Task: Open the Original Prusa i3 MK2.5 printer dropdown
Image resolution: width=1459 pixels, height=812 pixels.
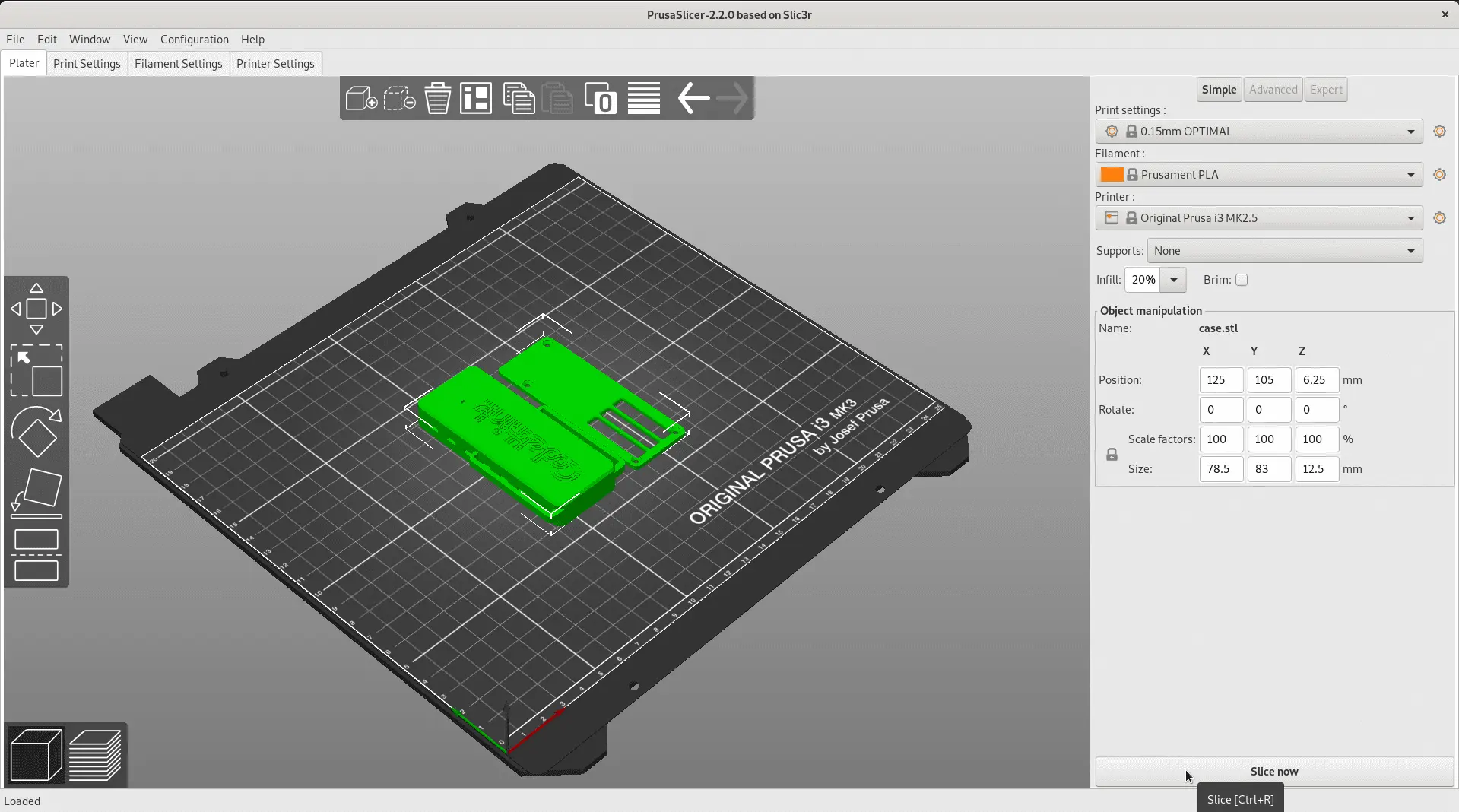Action: point(1258,218)
